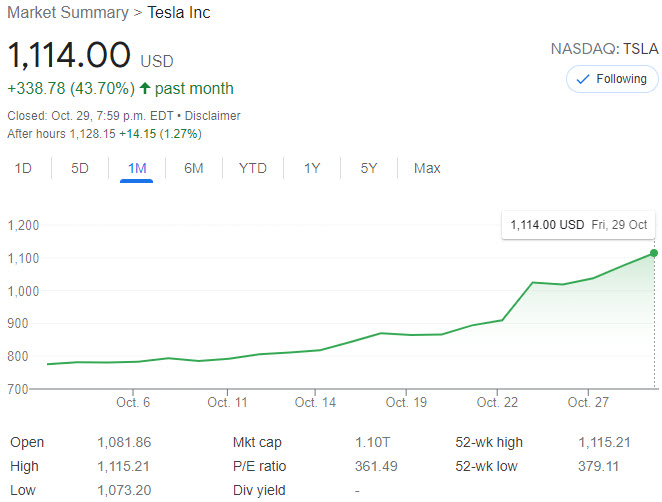Image resolution: width=662 pixels, height=502 pixels.
Task: Select the 1M time range tab
Action: 137,168
